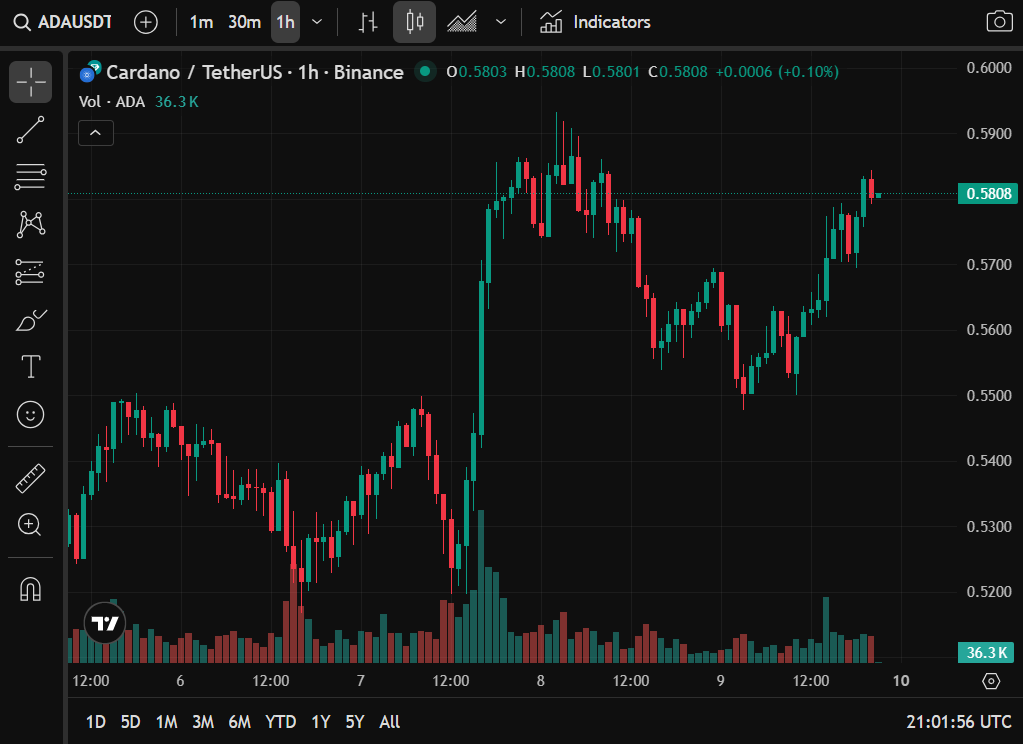The height and width of the screenshot is (744, 1023).
Task: Collapse the indicator legend chevron
Action: click(x=96, y=132)
